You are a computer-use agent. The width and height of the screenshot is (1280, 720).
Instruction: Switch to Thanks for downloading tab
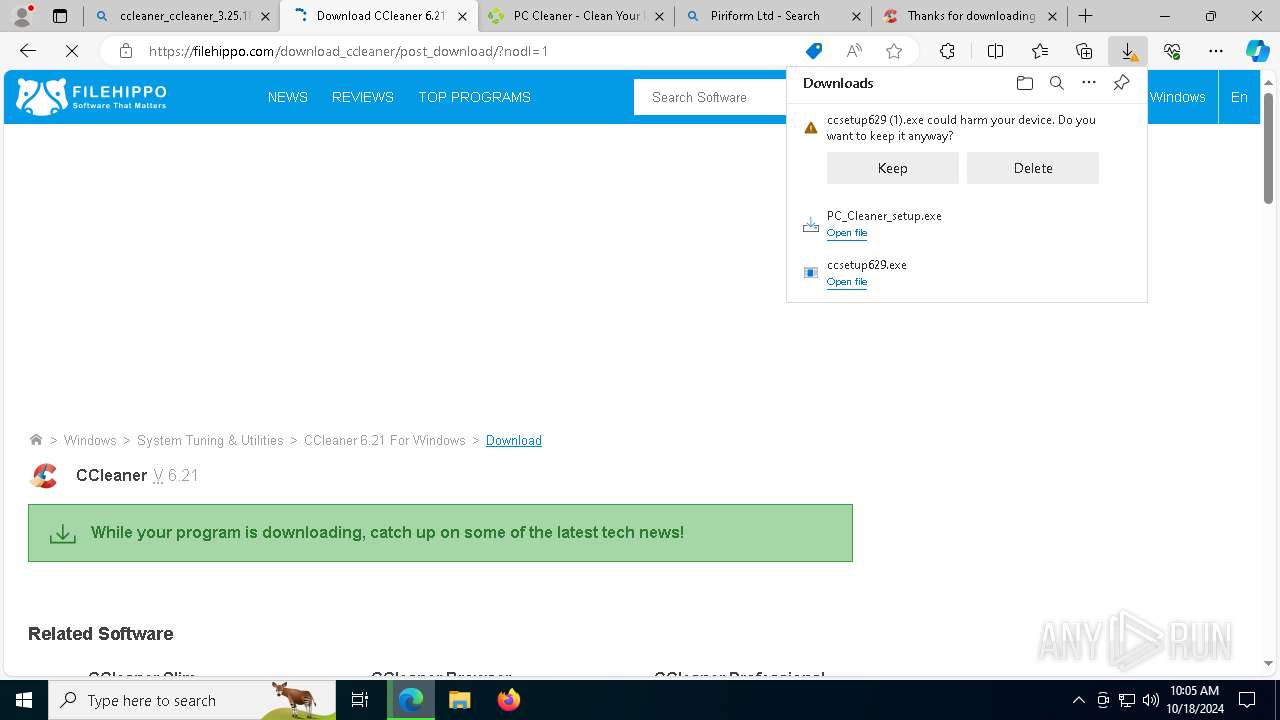[968, 16]
